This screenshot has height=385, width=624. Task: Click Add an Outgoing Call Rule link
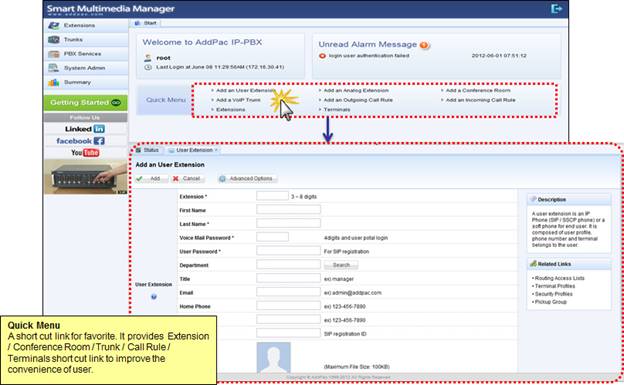(358, 100)
